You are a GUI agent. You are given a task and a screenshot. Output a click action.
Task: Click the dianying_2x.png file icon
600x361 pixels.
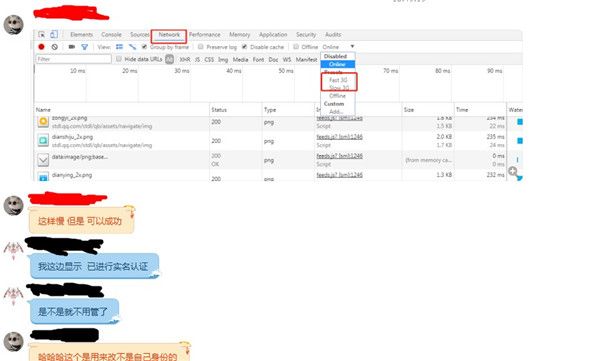point(43,177)
